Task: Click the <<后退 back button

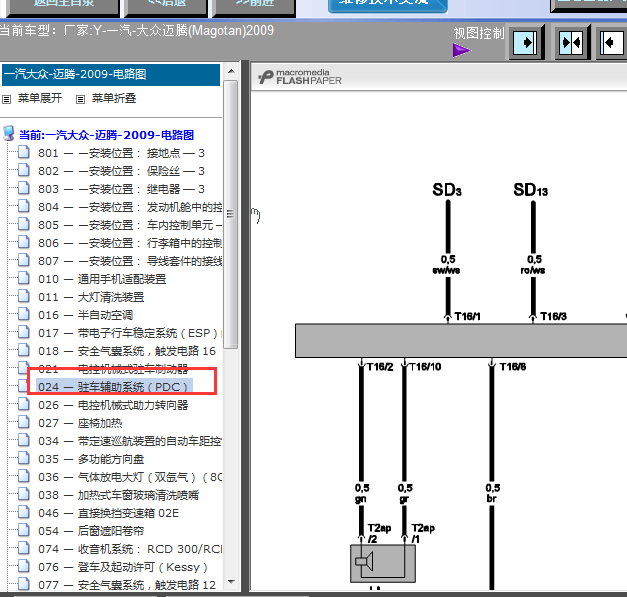Action: [166, 6]
